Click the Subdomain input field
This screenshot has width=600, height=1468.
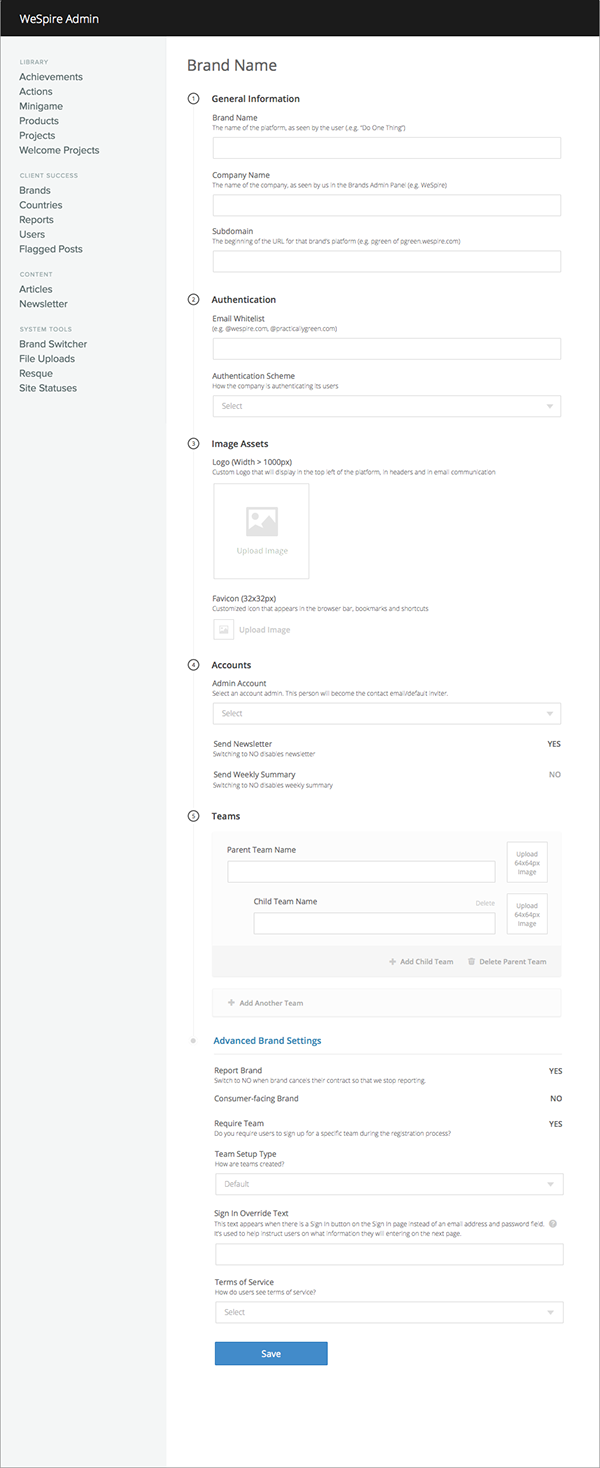[387, 261]
